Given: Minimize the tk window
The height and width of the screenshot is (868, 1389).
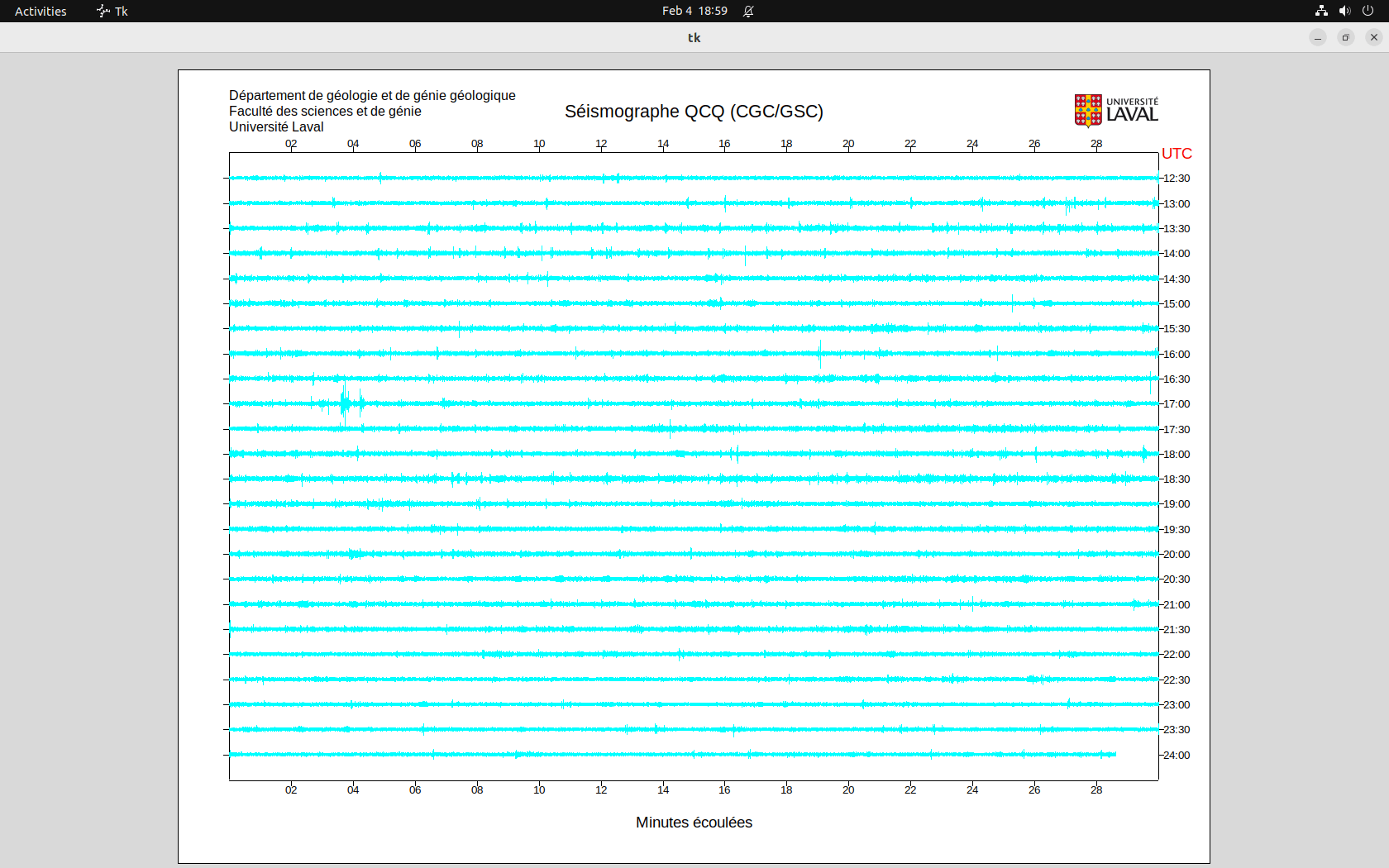Looking at the screenshot, I should [1318, 37].
